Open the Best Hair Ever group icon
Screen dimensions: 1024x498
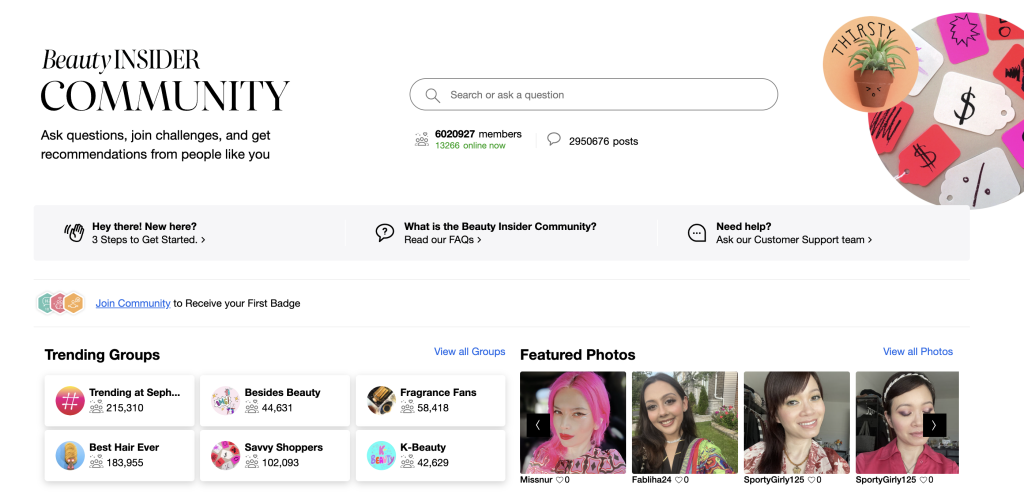pyautogui.click(x=69, y=455)
